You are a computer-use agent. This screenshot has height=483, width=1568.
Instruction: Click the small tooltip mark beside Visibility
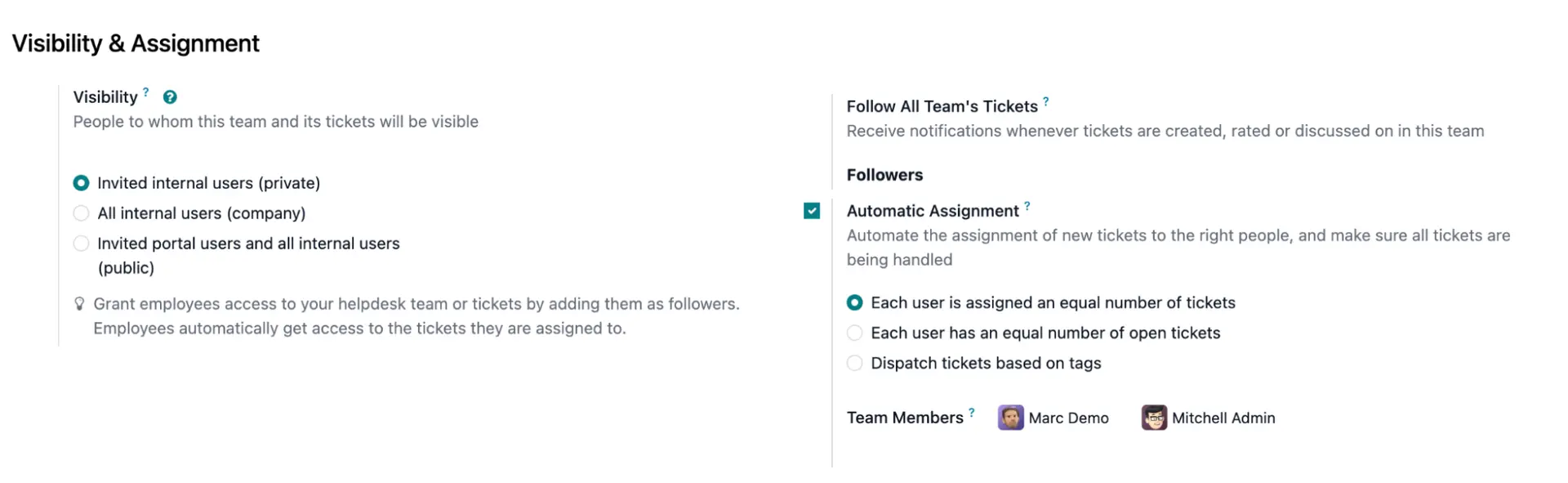tap(146, 92)
